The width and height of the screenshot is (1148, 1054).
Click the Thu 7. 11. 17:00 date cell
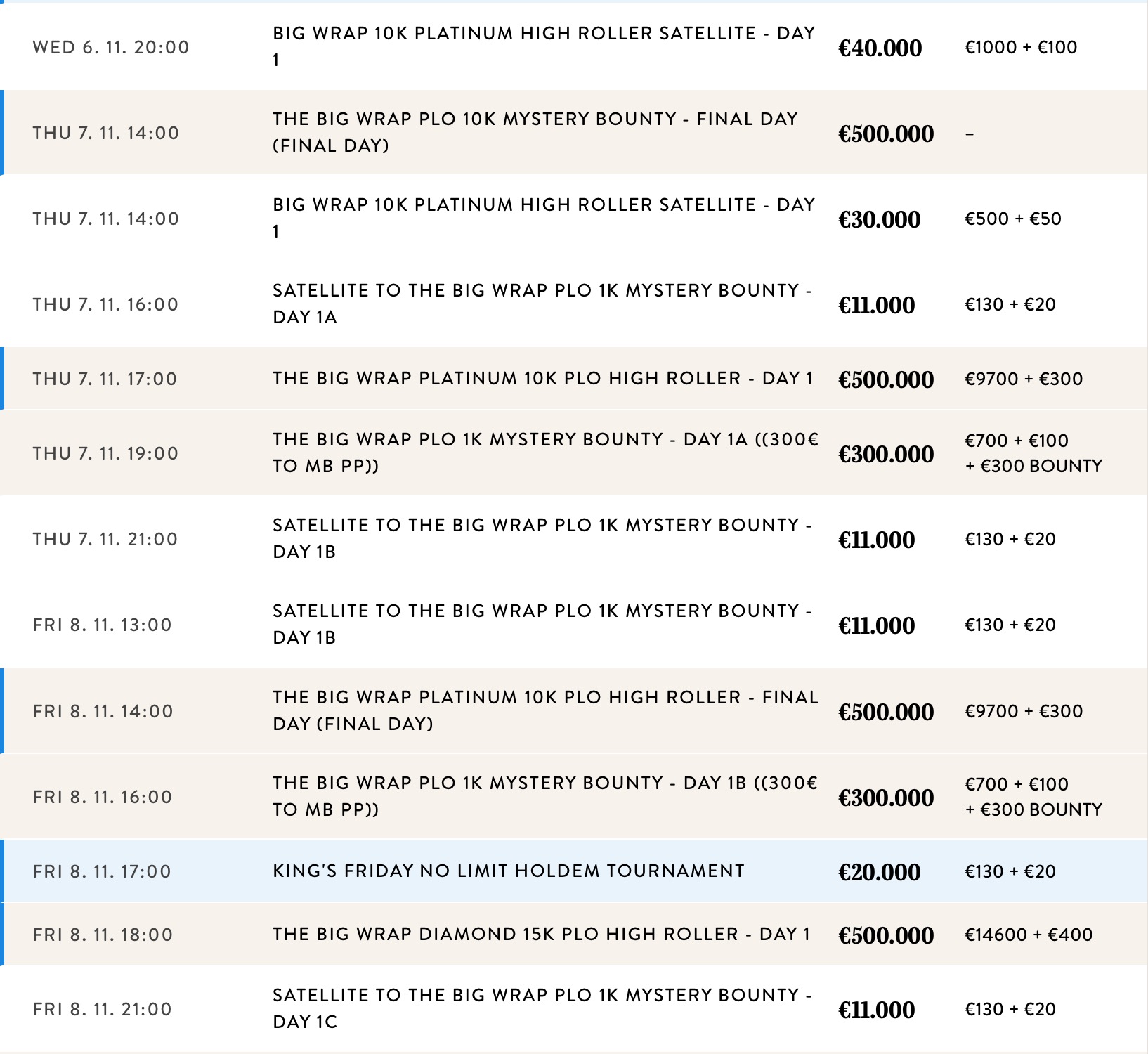[x=105, y=379]
